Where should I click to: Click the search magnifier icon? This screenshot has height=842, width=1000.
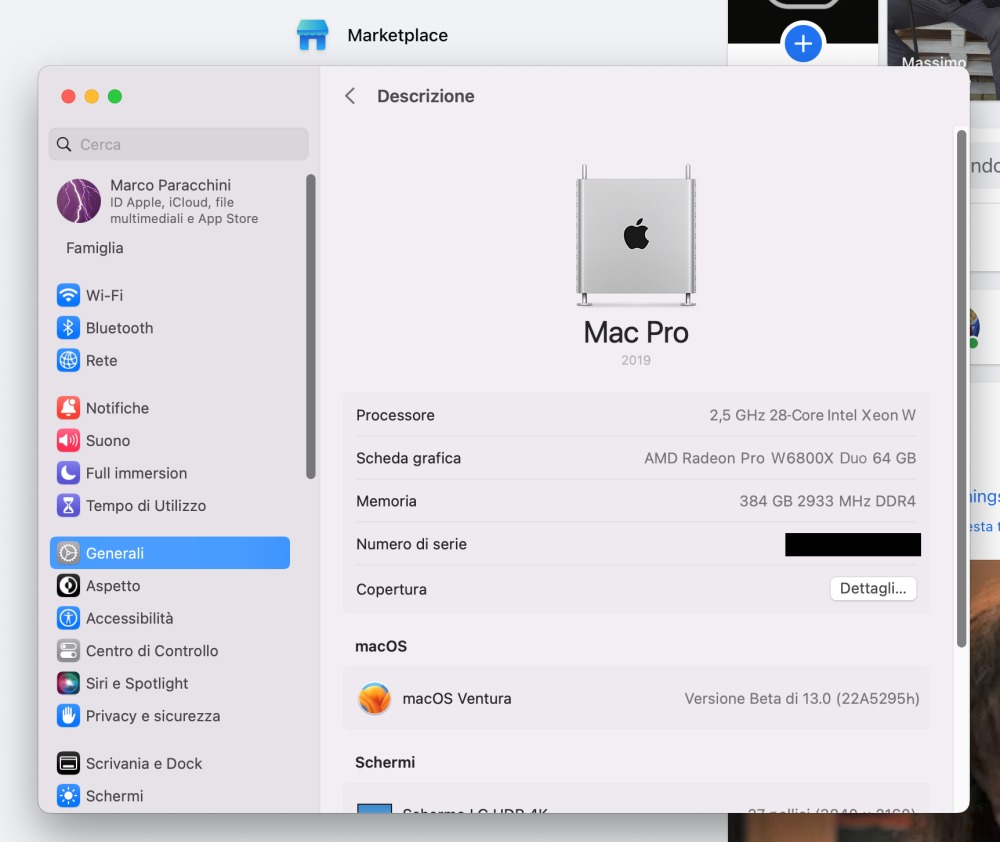[64, 144]
